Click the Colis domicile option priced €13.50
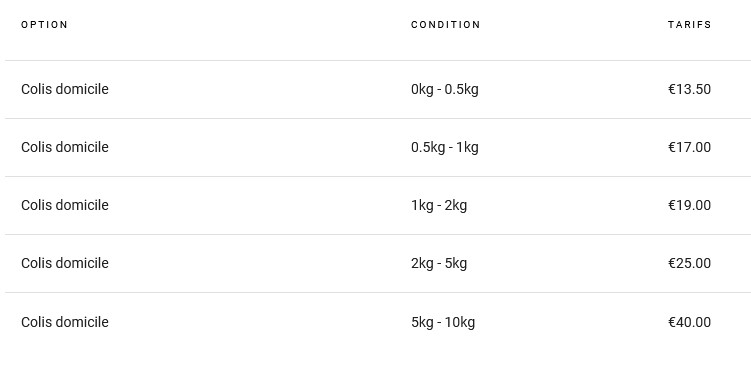Image resolution: width=751 pixels, height=380 pixels. click(x=65, y=89)
